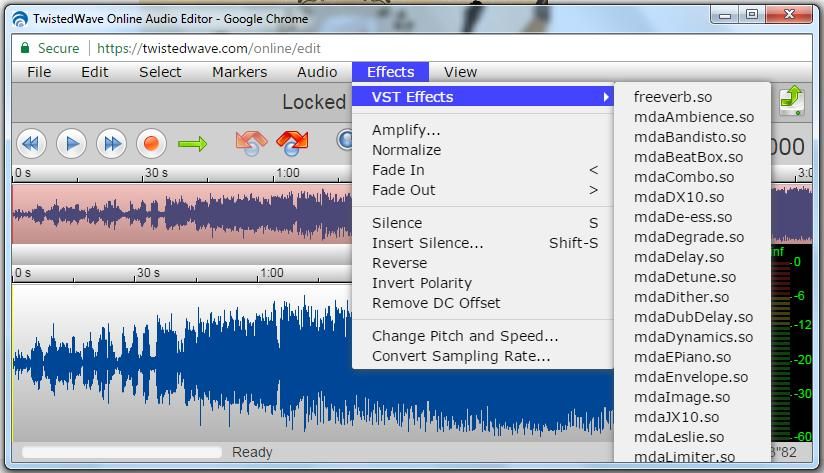This screenshot has height=473, width=824.
Task: Click the 1:00 mark on main ruler
Action: pos(272,273)
